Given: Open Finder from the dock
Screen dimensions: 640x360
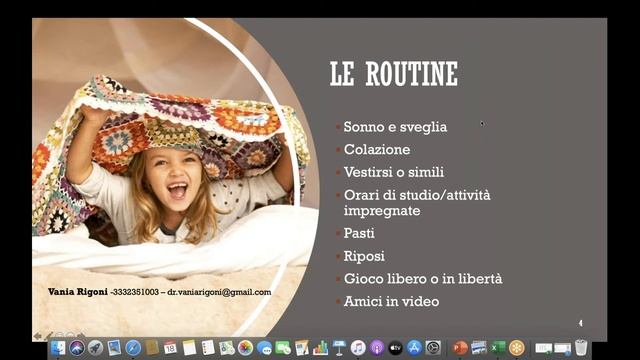Looking at the screenshot, I should pos(58,348).
